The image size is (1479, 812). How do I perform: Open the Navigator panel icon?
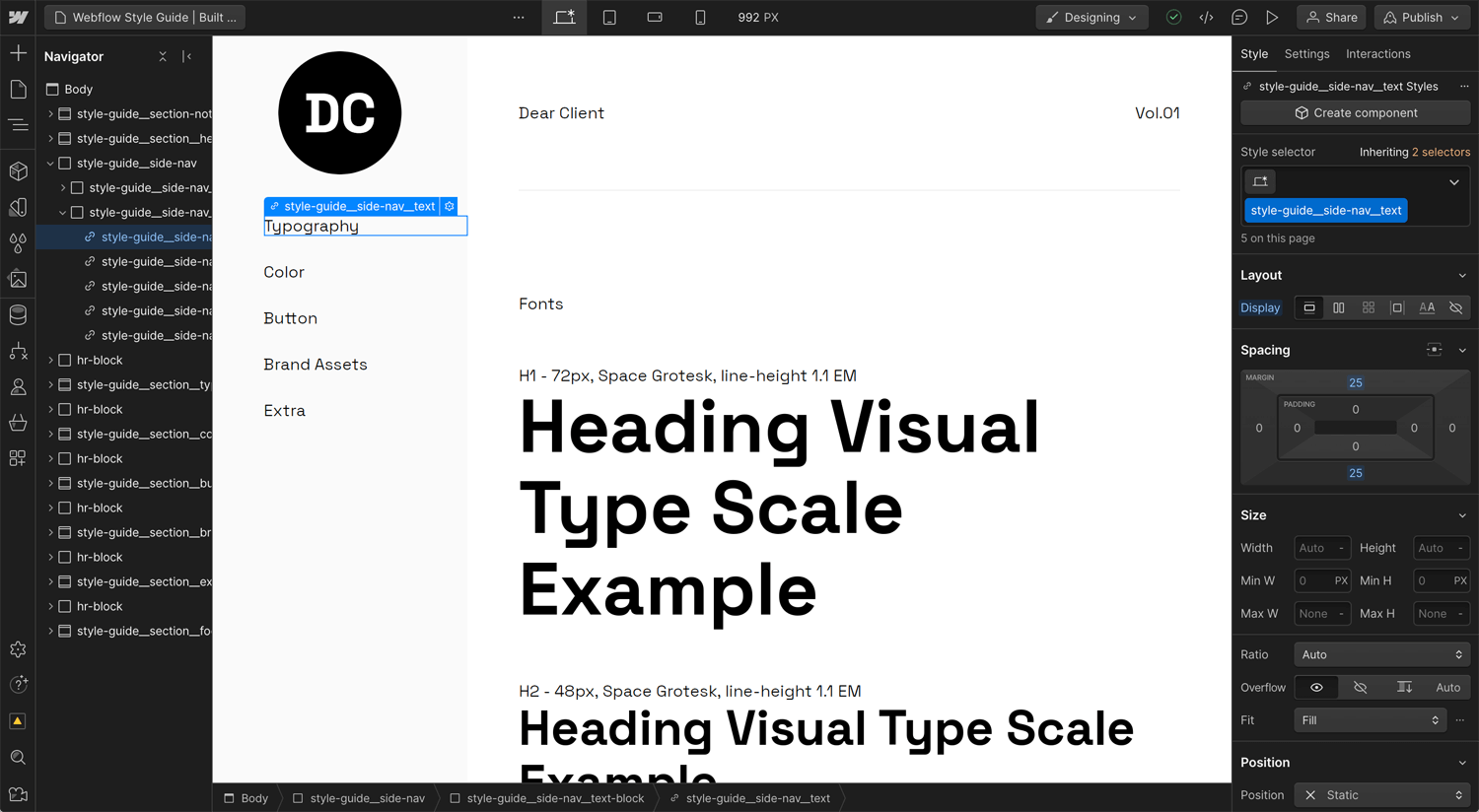click(18, 125)
